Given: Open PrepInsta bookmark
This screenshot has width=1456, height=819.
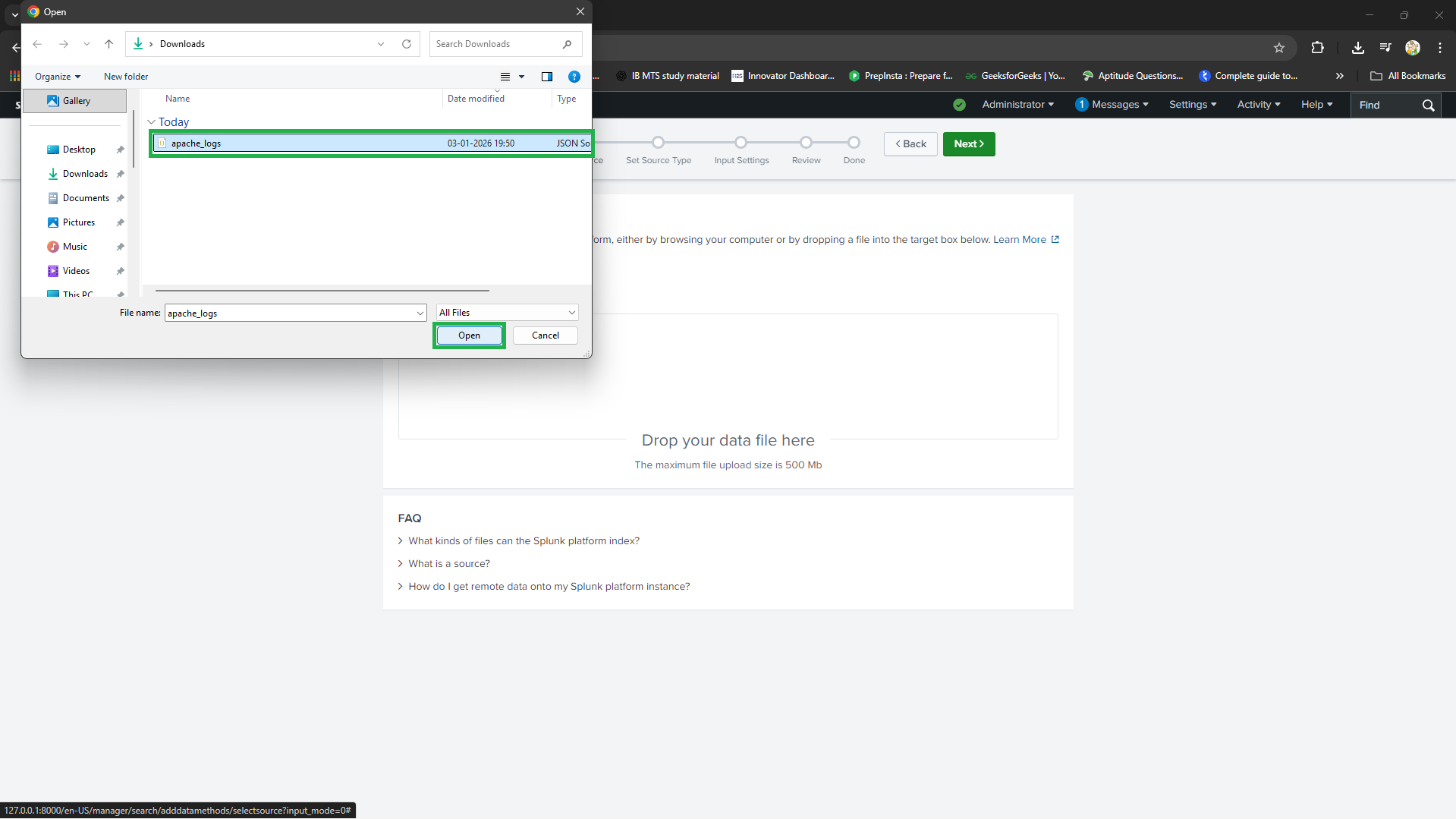Looking at the screenshot, I should (901, 76).
